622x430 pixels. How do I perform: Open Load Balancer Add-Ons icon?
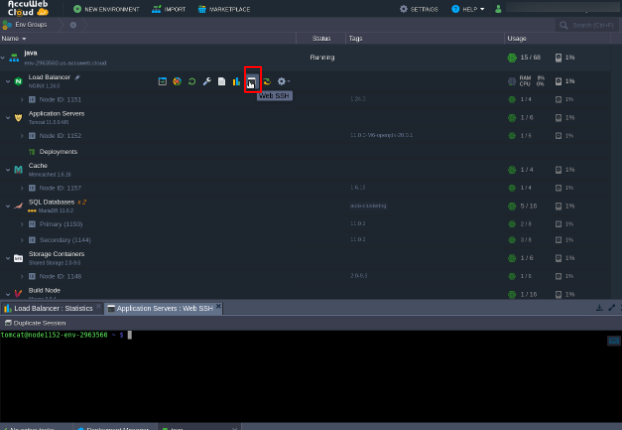coord(176,81)
